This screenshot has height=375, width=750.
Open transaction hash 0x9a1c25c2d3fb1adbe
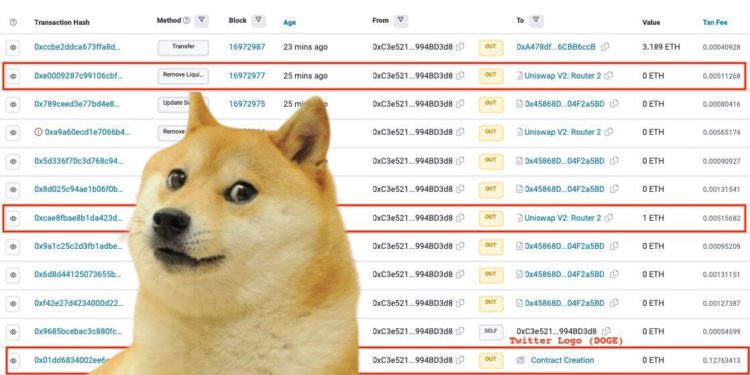pyautogui.click(x=79, y=246)
